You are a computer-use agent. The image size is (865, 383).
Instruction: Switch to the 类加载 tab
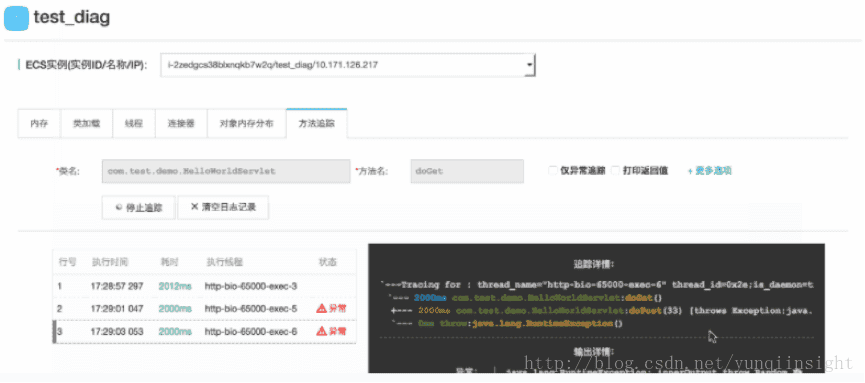tap(86, 124)
